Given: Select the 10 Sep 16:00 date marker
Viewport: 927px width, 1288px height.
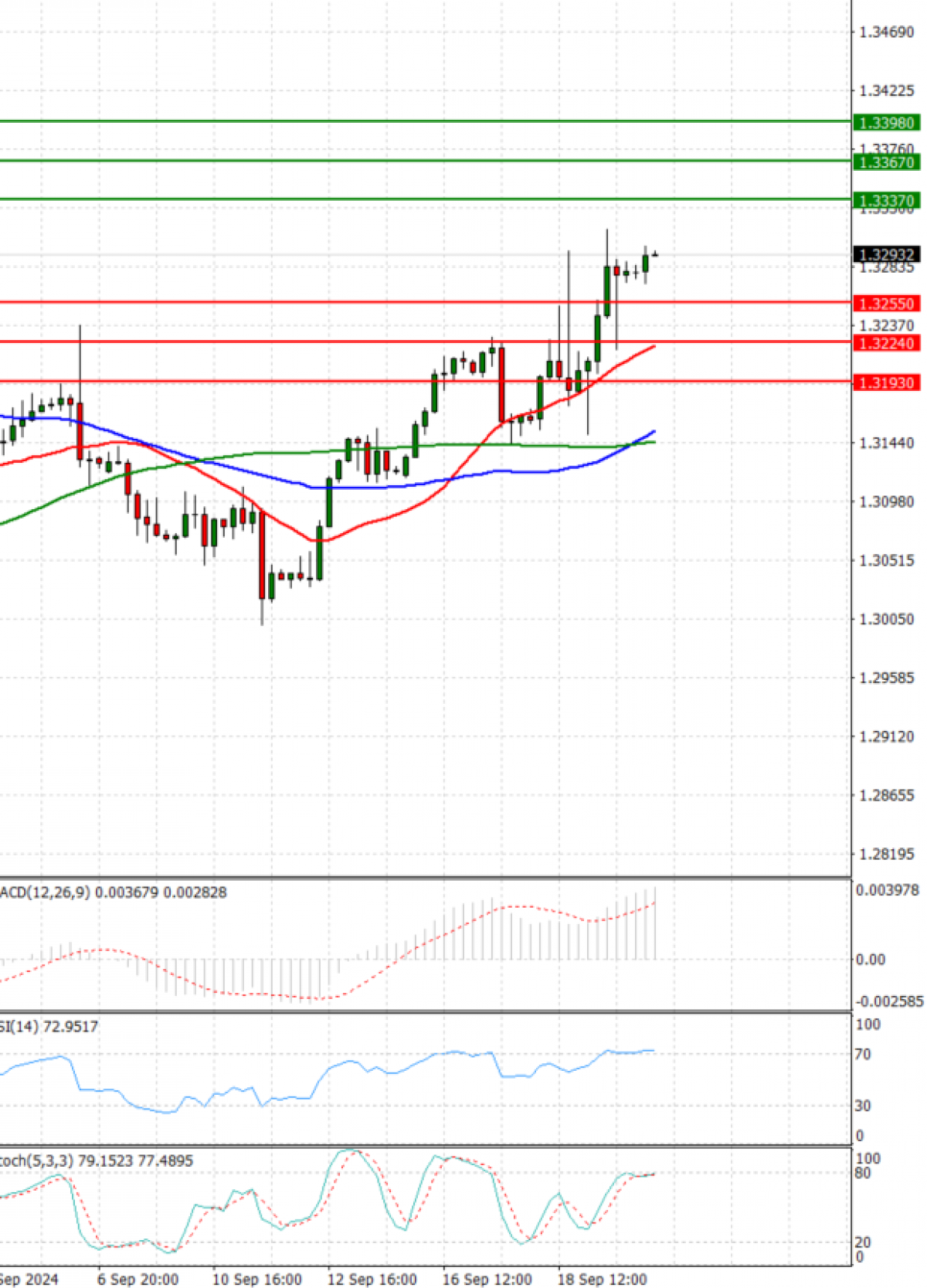Looking at the screenshot, I should [256, 1279].
